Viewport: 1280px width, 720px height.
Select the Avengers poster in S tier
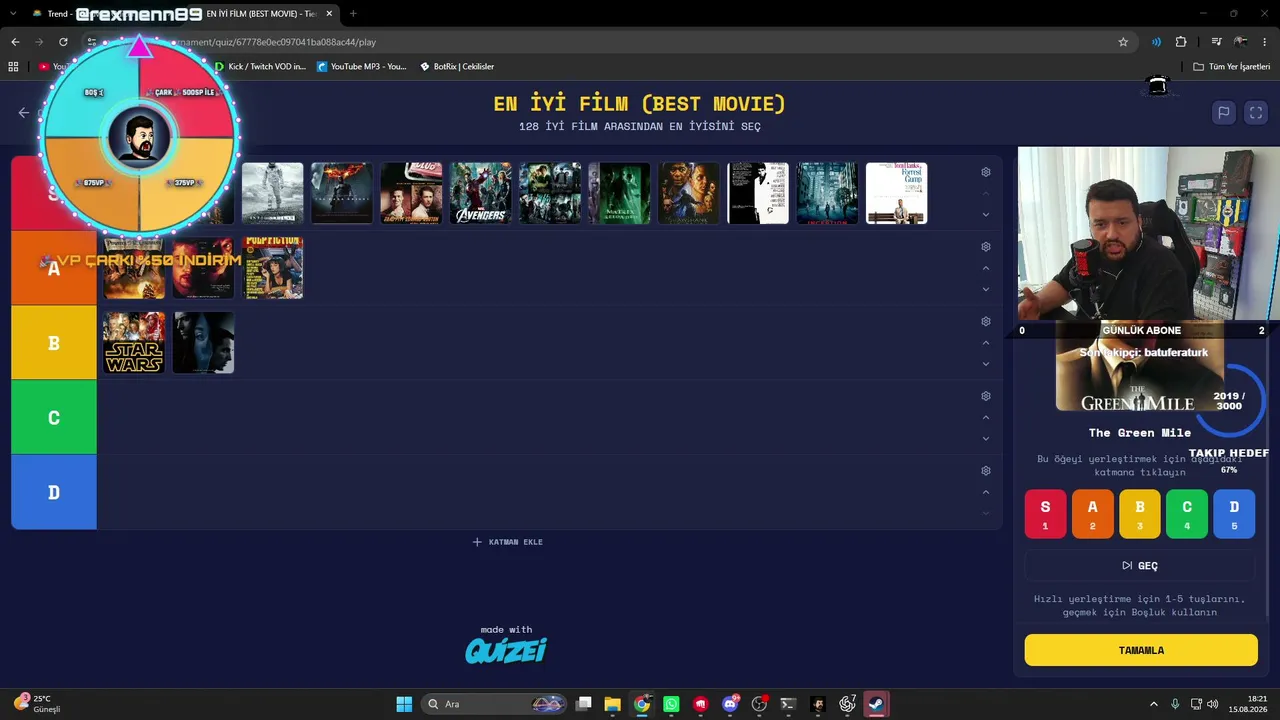480,193
